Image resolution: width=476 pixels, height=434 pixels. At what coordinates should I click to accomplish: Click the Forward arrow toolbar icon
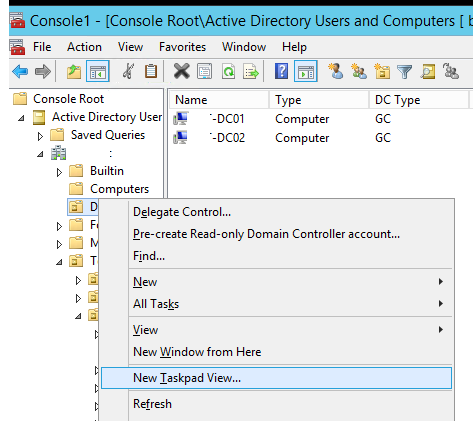(x=43, y=72)
